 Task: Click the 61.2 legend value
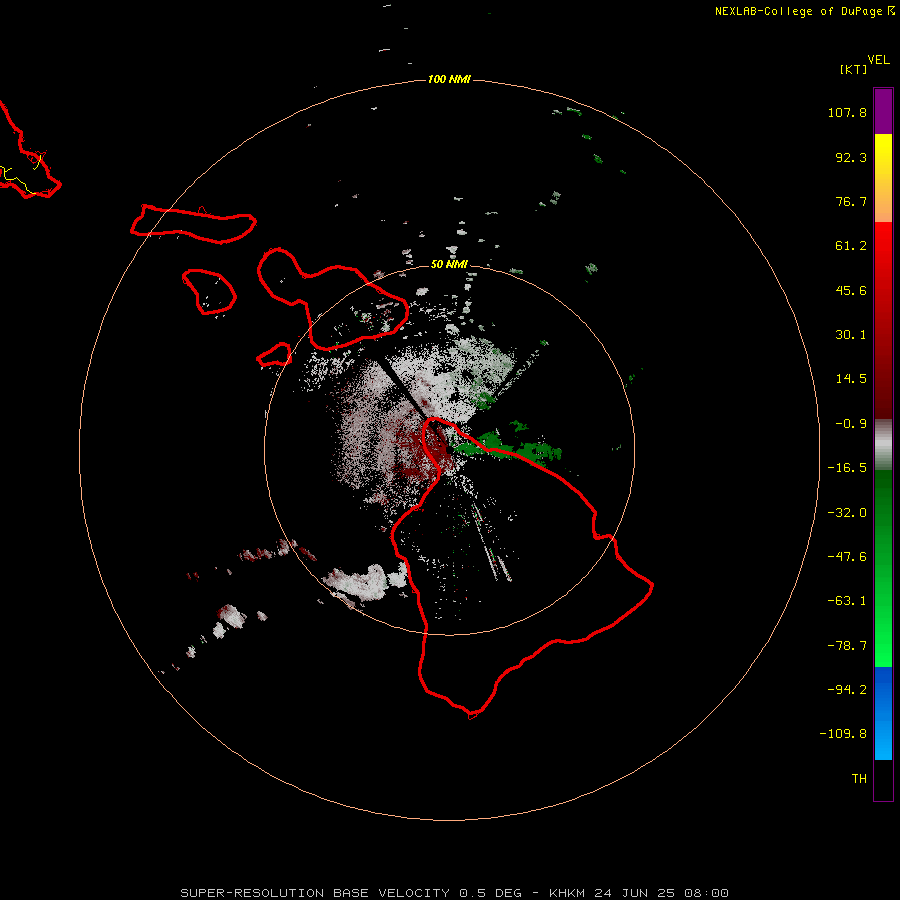click(x=851, y=246)
